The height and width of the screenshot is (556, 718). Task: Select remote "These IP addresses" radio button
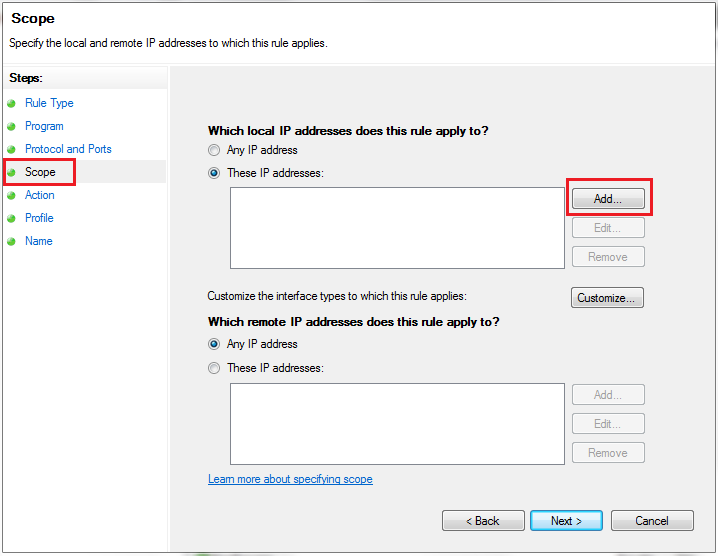point(214,368)
